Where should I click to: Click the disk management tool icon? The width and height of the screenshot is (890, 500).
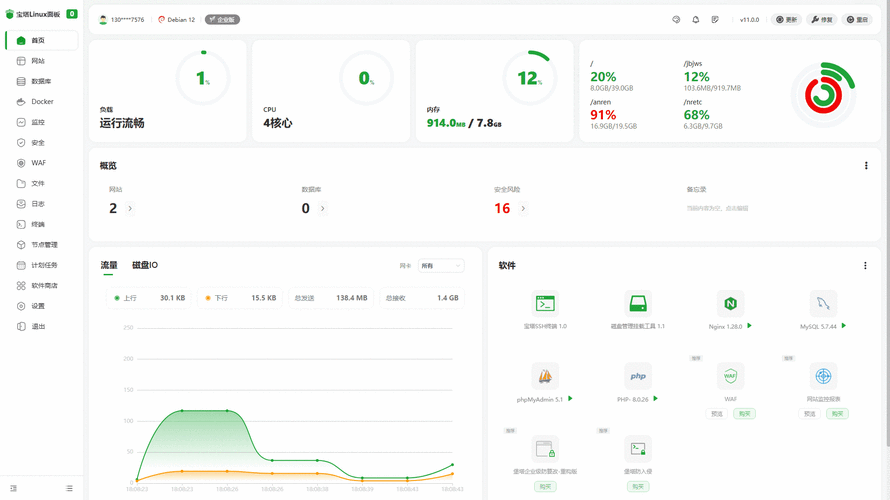click(x=638, y=304)
